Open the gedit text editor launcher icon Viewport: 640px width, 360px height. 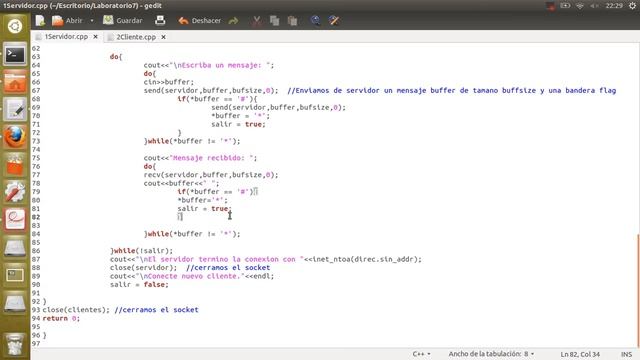(x=15, y=109)
